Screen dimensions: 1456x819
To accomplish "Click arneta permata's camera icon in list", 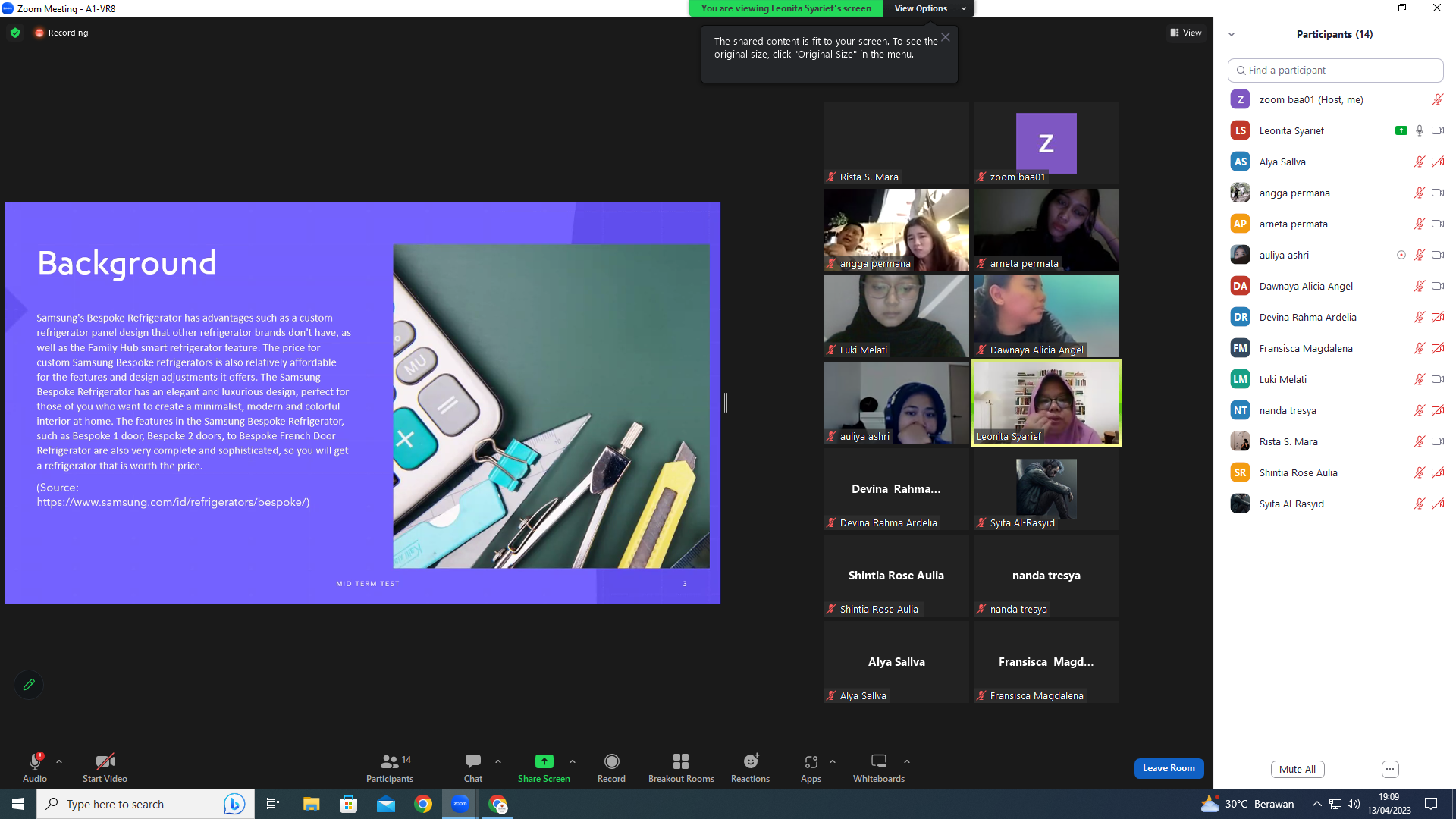I will pos(1437,224).
